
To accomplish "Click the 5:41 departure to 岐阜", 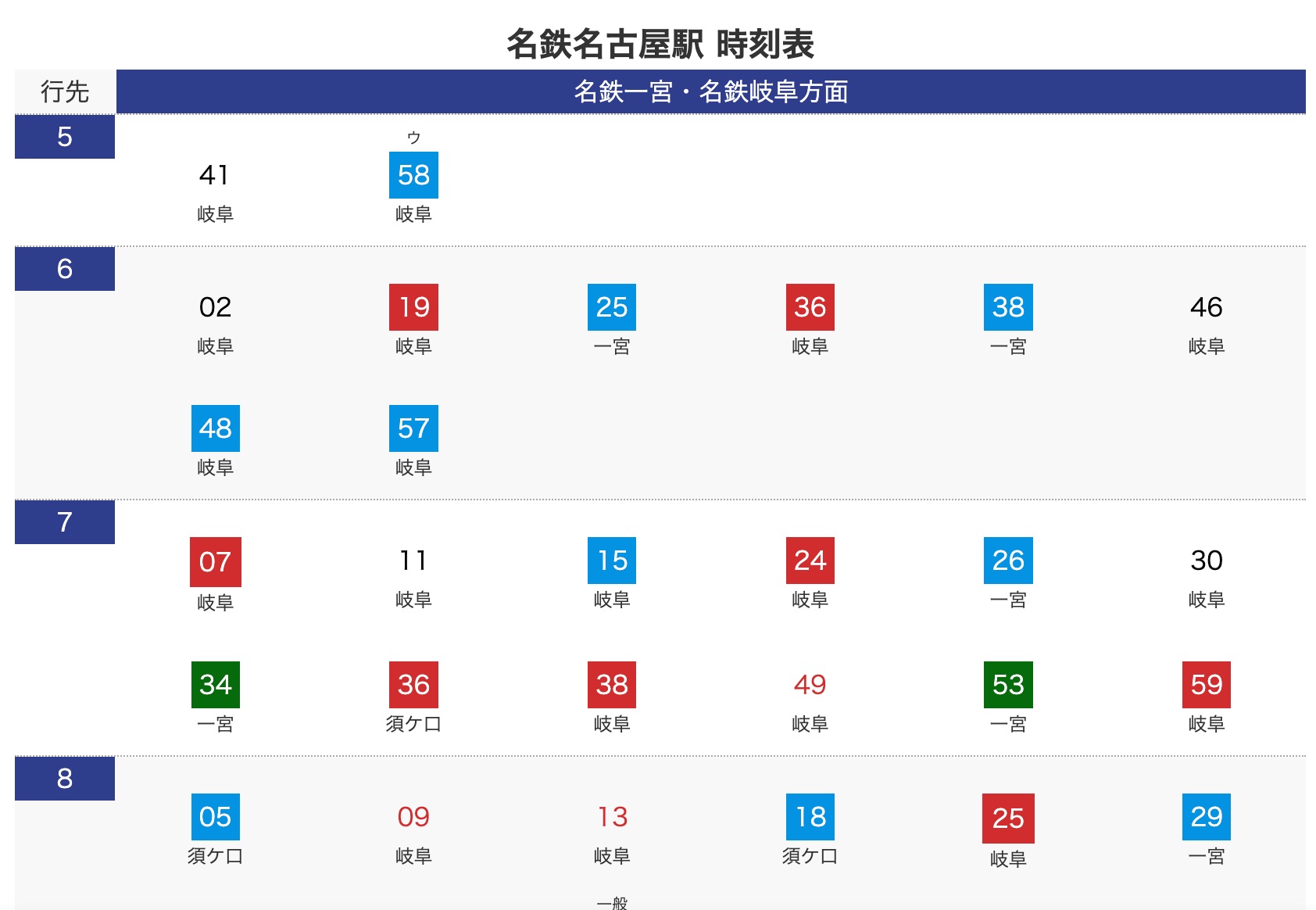I will (215, 175).
